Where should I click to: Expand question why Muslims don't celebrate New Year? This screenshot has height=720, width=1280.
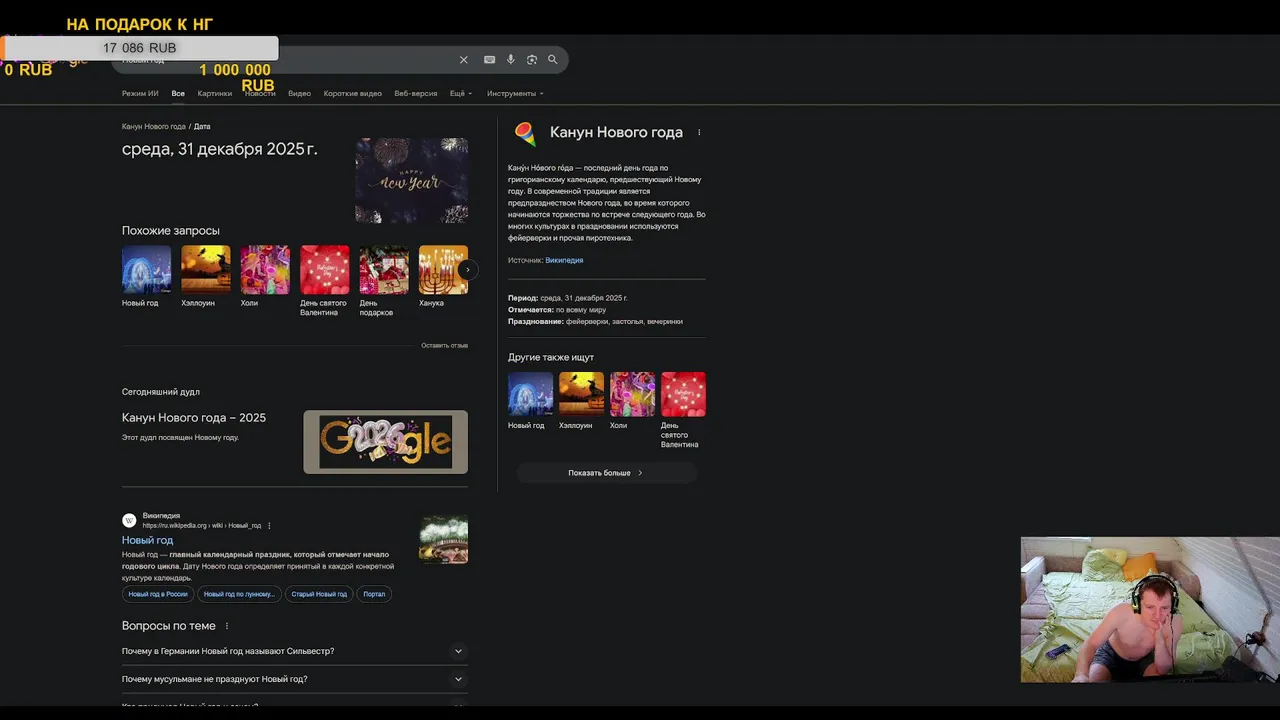point(295,679)
